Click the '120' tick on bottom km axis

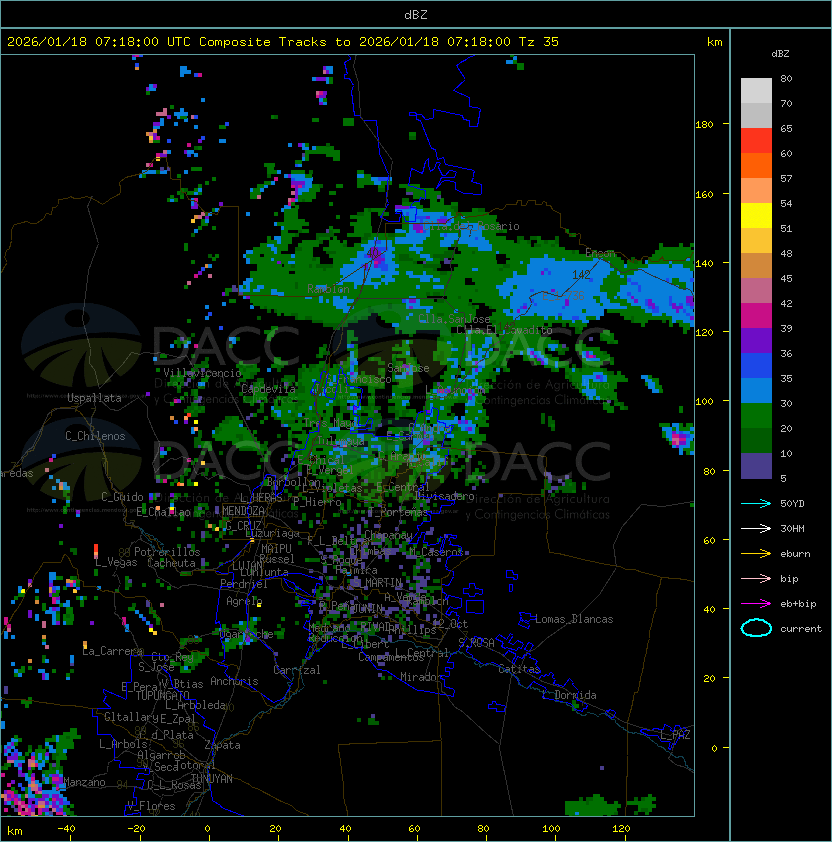pyautogui.click(x=621, y=829)
